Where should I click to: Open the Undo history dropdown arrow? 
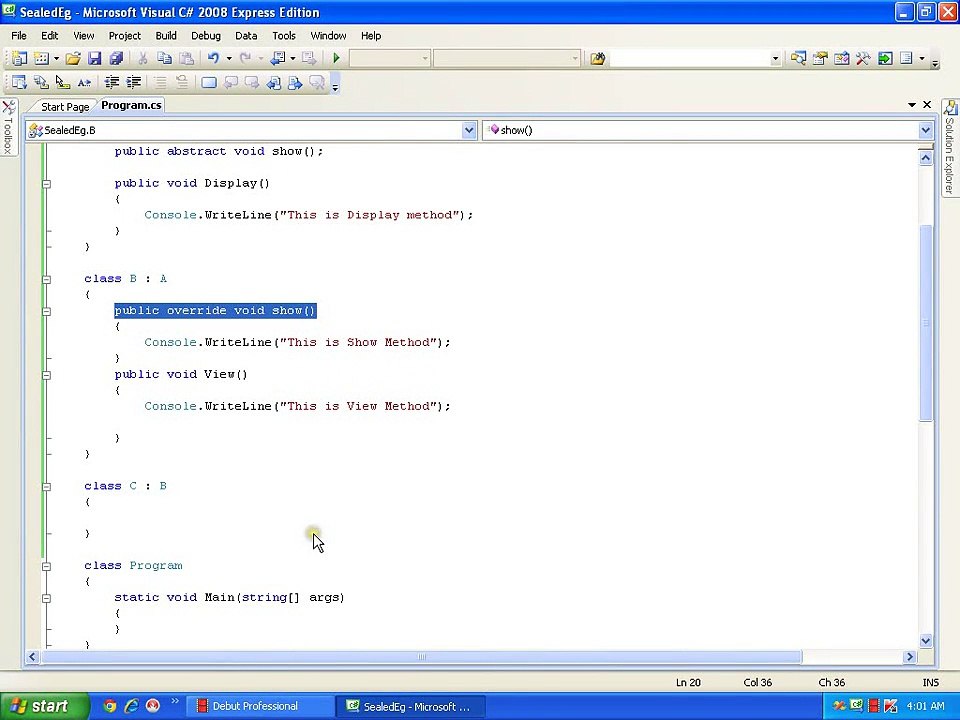tap(229, 58)
